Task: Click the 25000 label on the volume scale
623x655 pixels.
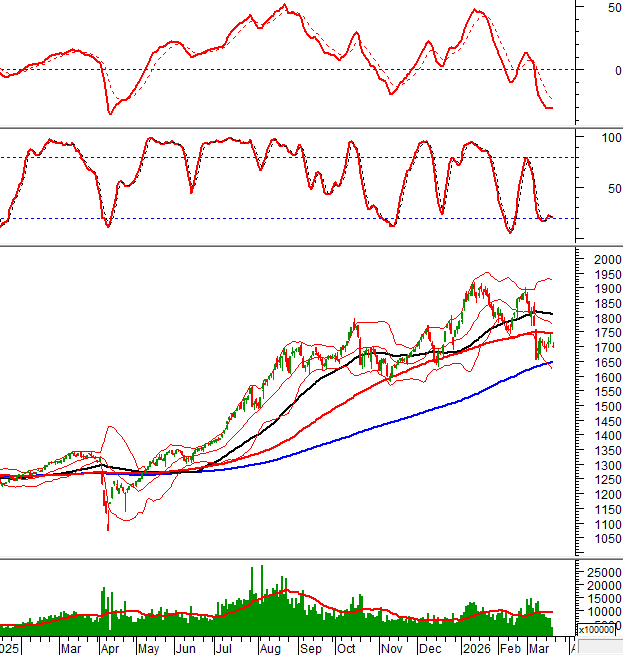Action: 604,571
